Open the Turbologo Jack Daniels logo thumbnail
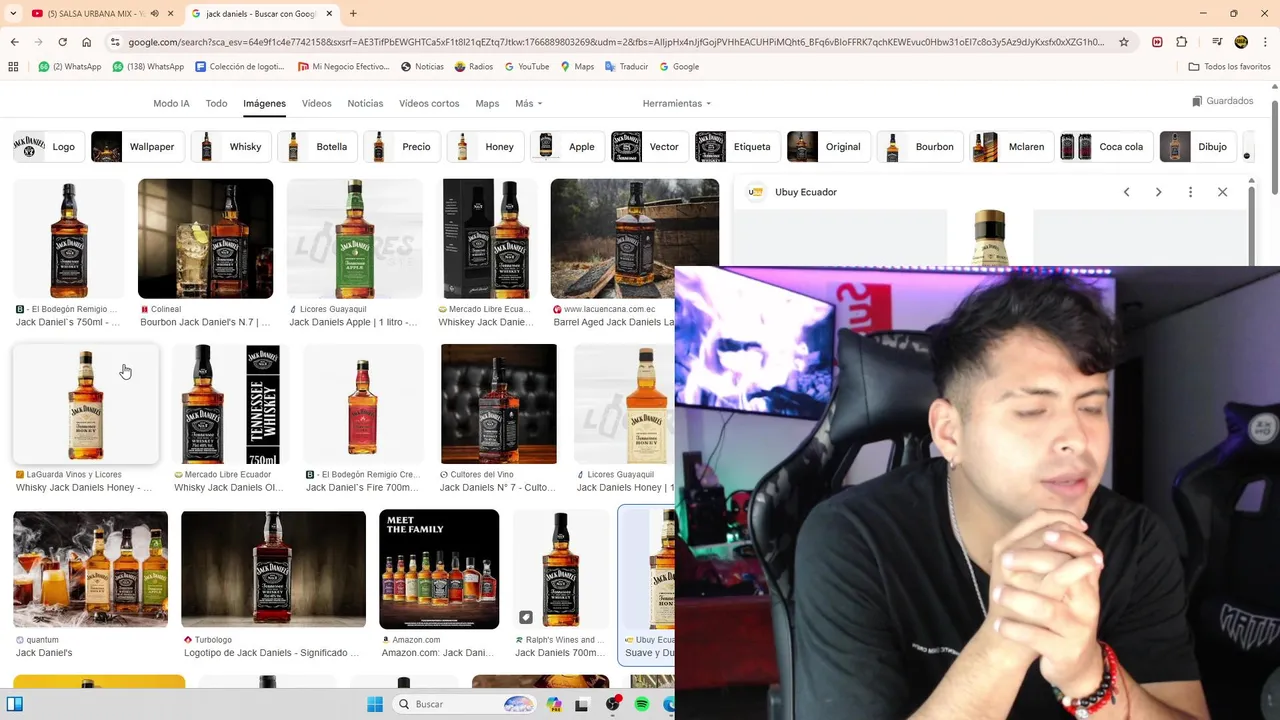The height and width of the screenshot is (720, 1280). [273, 569]
